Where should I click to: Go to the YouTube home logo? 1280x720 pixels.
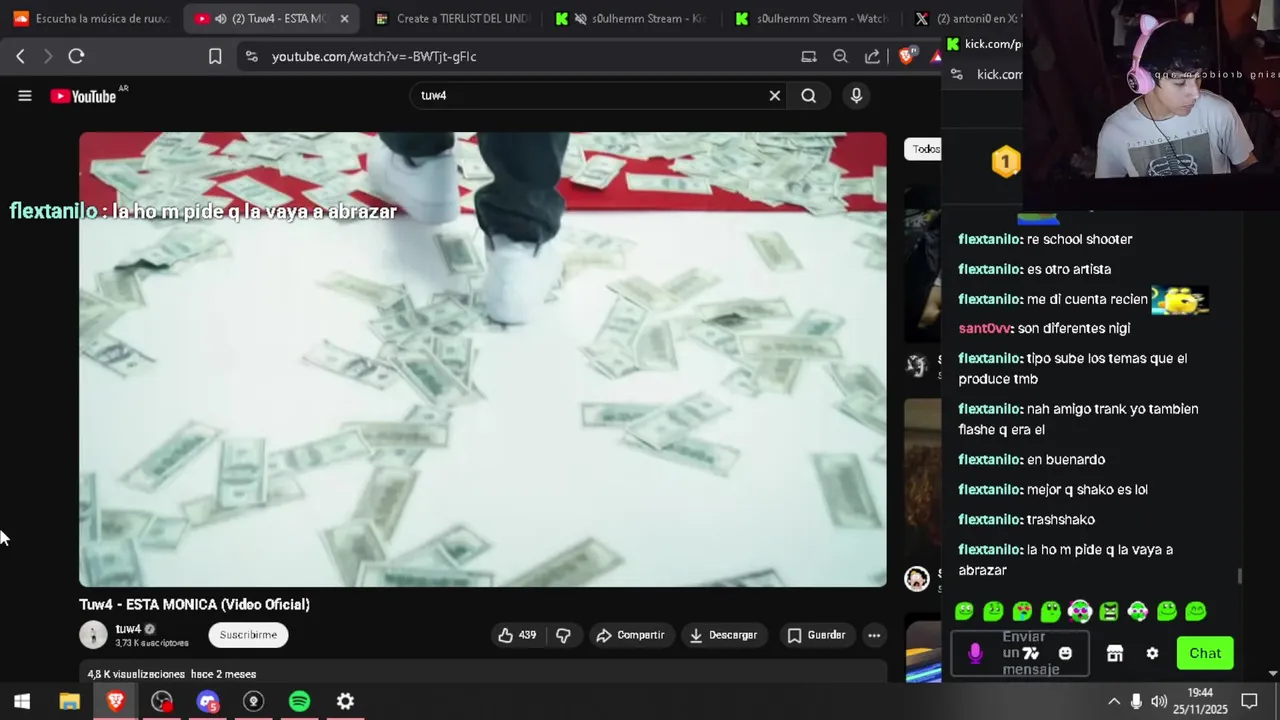[84, 96]
